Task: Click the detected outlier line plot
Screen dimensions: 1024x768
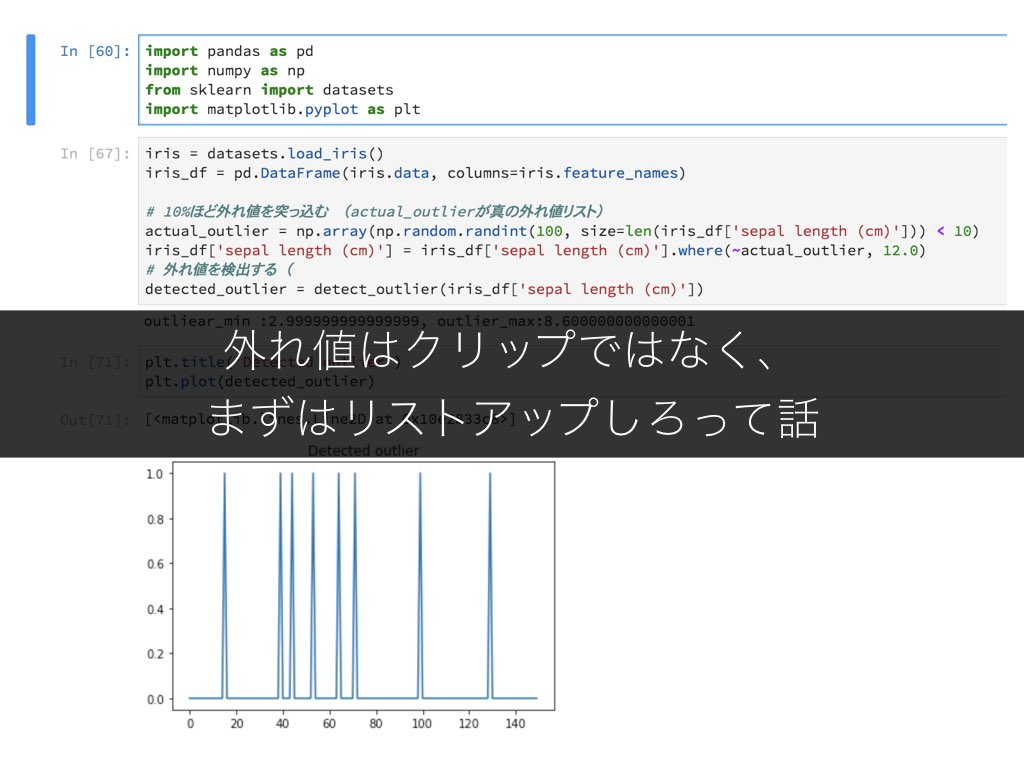Action: 364,586
